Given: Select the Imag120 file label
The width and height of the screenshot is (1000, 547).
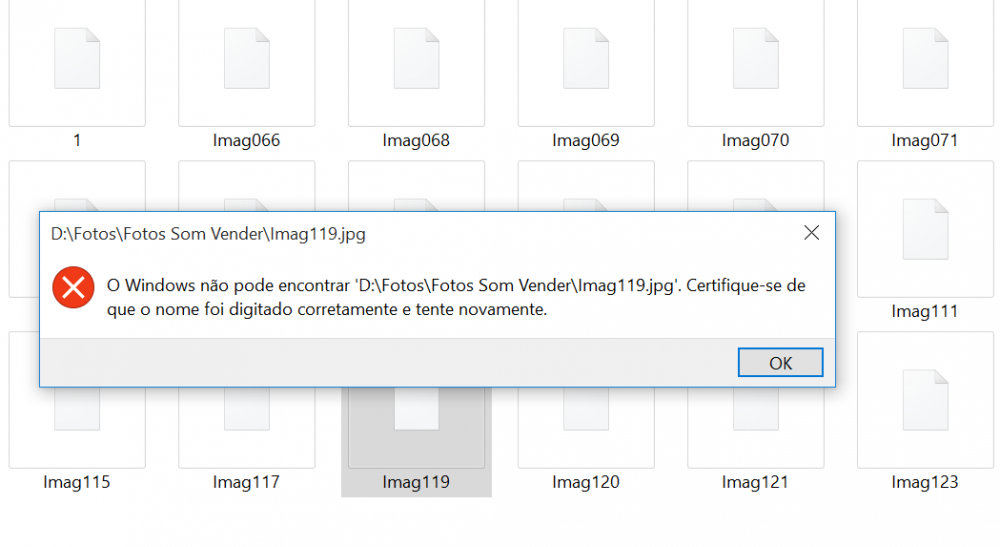Looking at the screenshot, I should 586,482.
